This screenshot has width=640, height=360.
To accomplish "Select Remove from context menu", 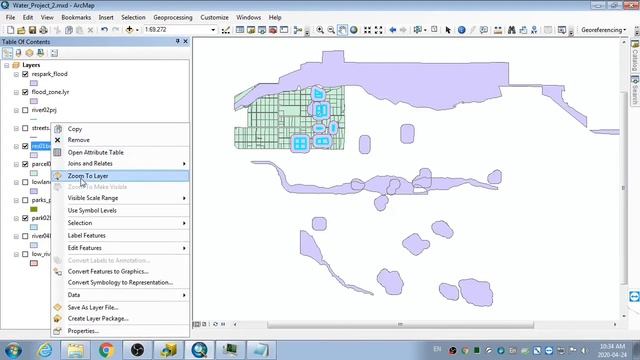I will click(x=120, y=140).
